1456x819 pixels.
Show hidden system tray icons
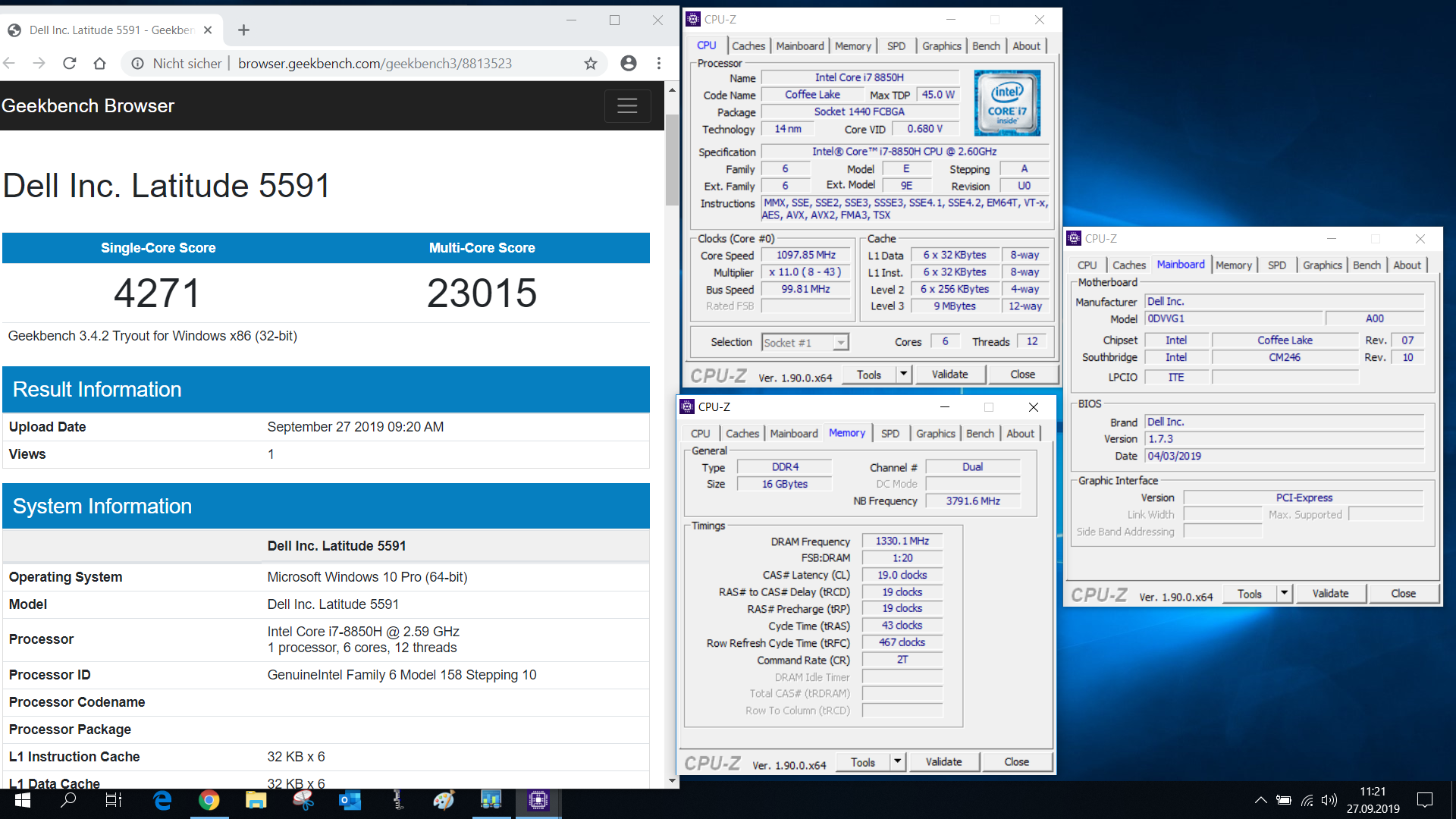pos(1260,800)
